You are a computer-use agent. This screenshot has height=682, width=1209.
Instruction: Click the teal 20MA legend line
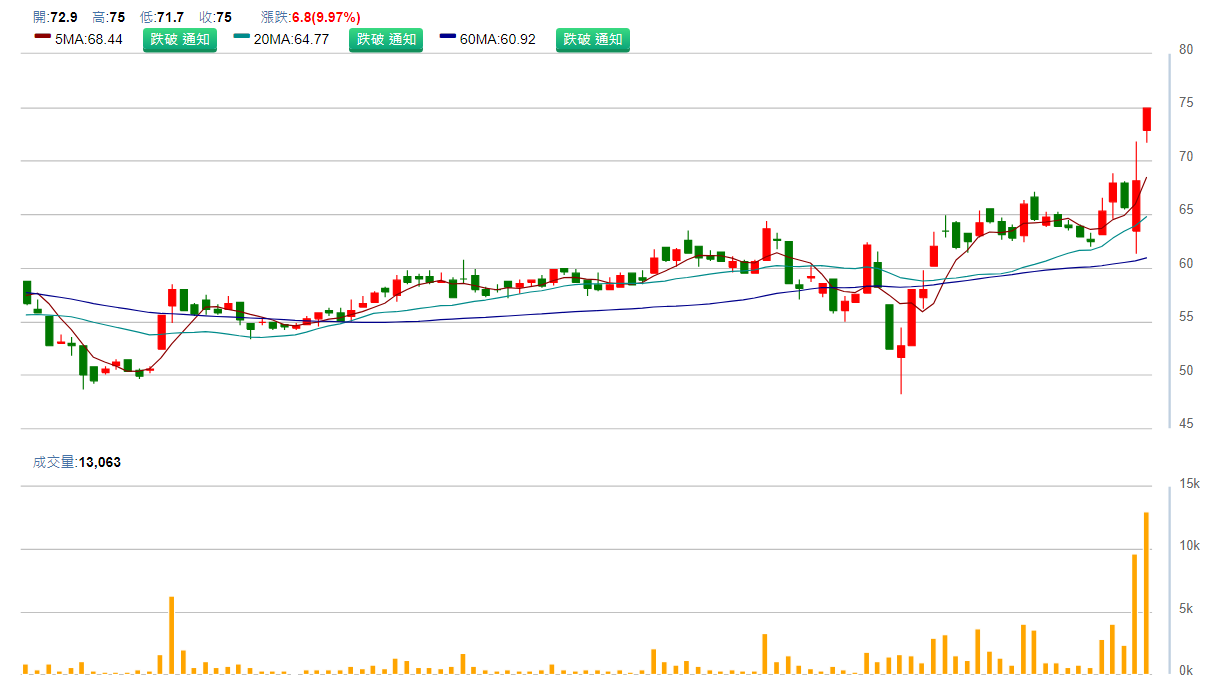pyautogui.click(x=242, y=37)
